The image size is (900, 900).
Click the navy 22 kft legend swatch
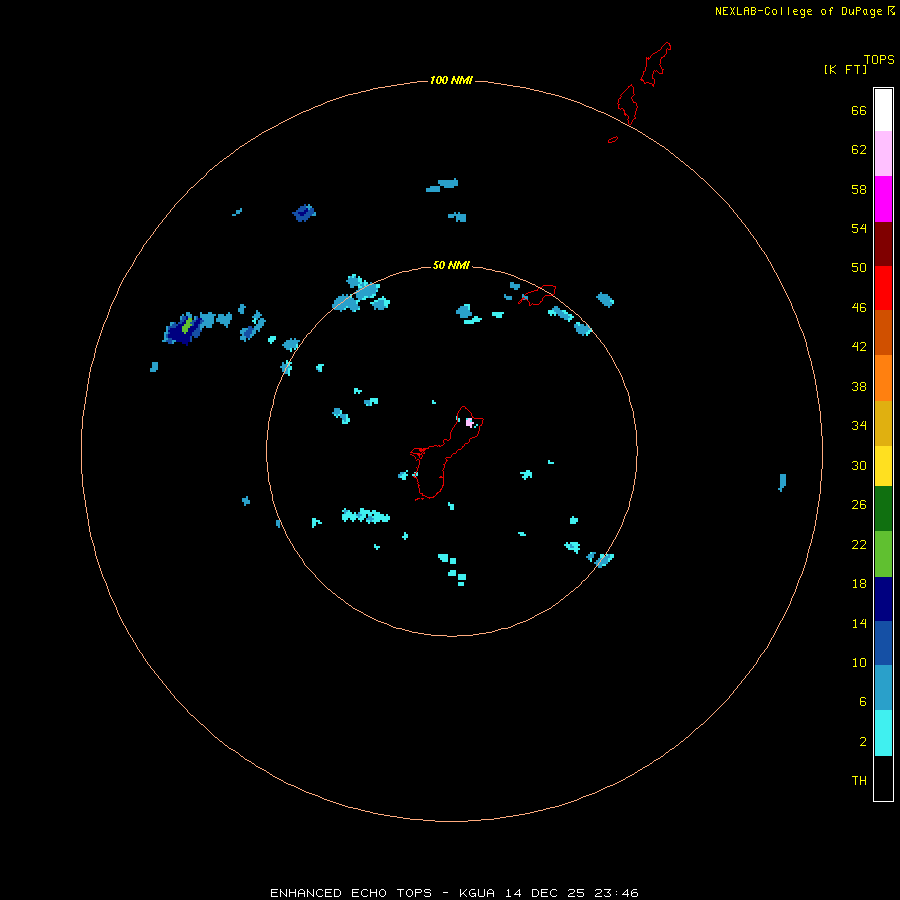coord(883,599)
